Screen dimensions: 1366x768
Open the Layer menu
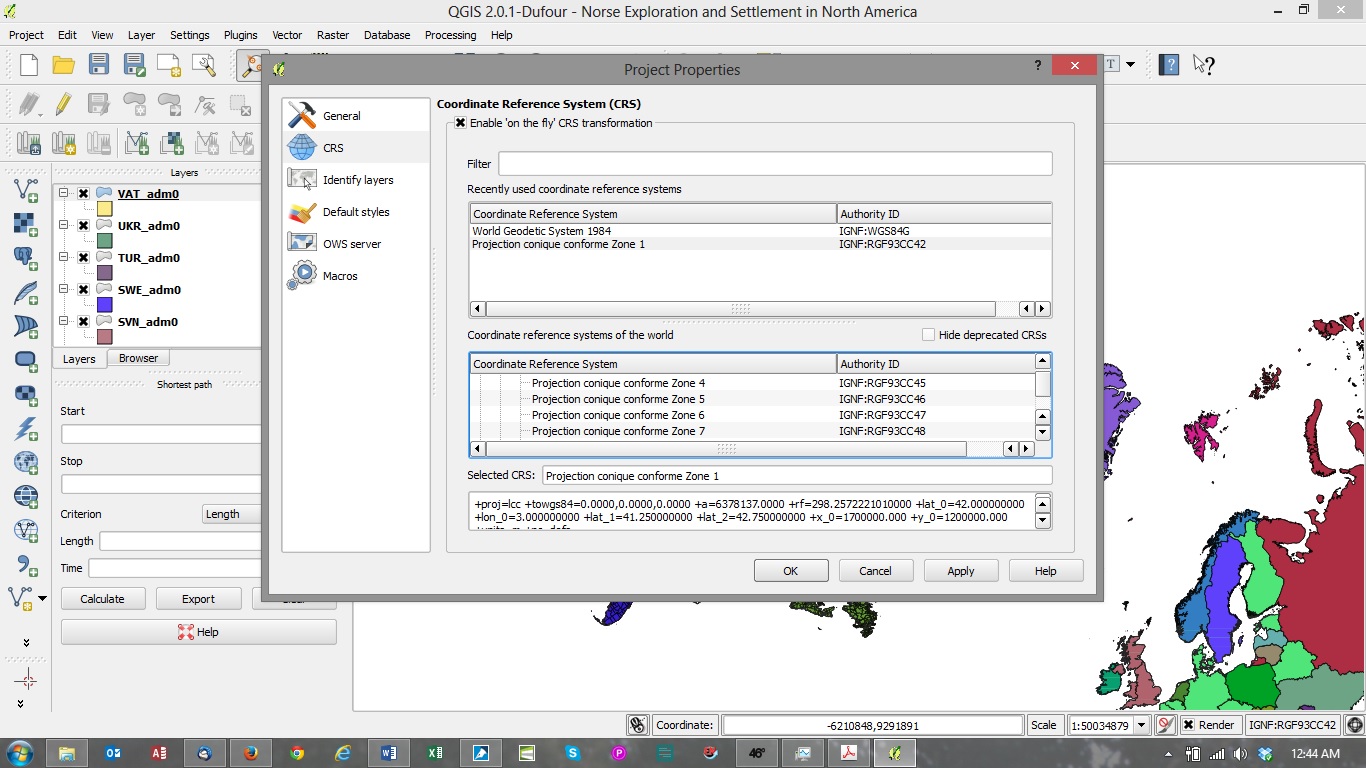141,35
